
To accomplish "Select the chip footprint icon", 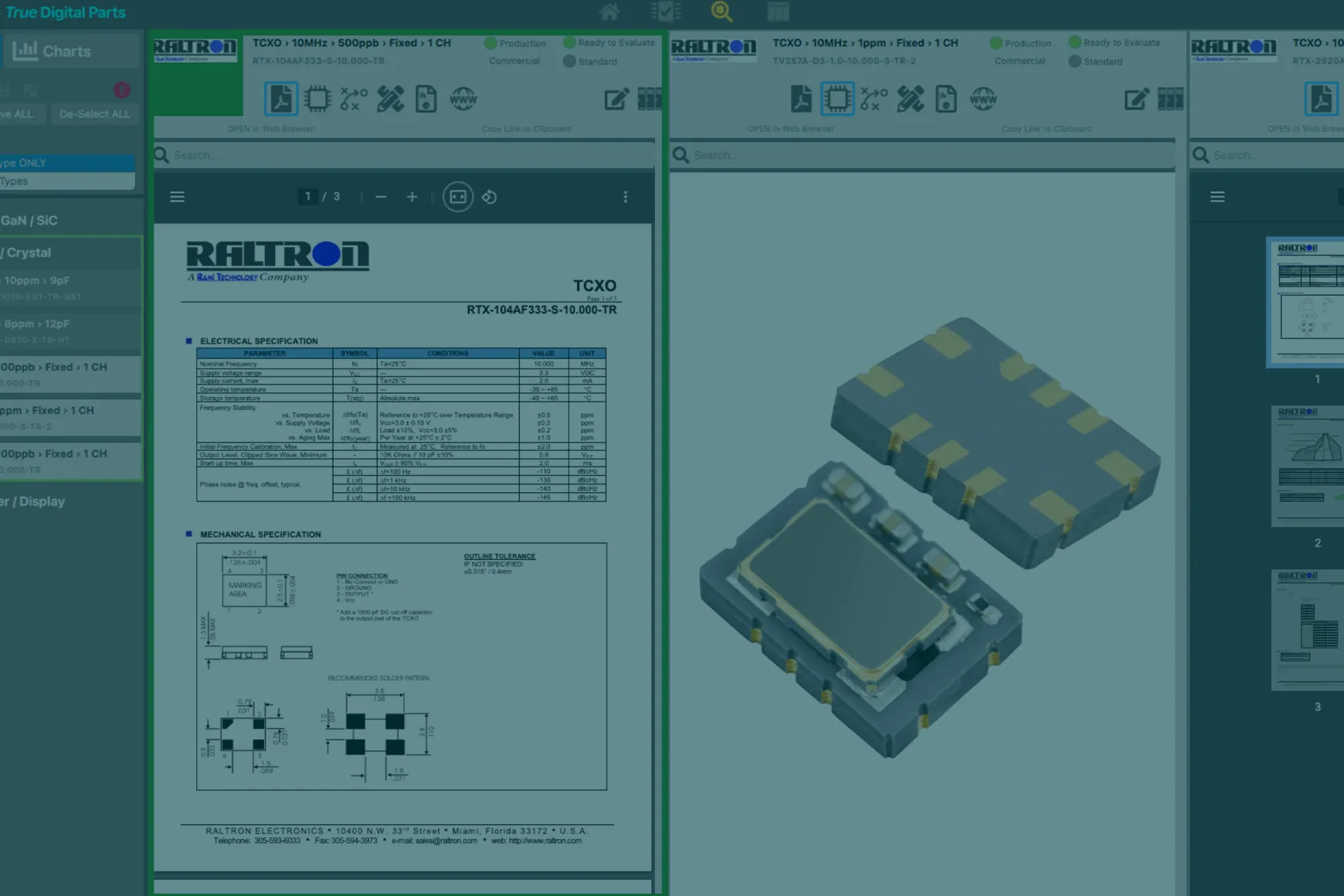I will tap(318, 99).
